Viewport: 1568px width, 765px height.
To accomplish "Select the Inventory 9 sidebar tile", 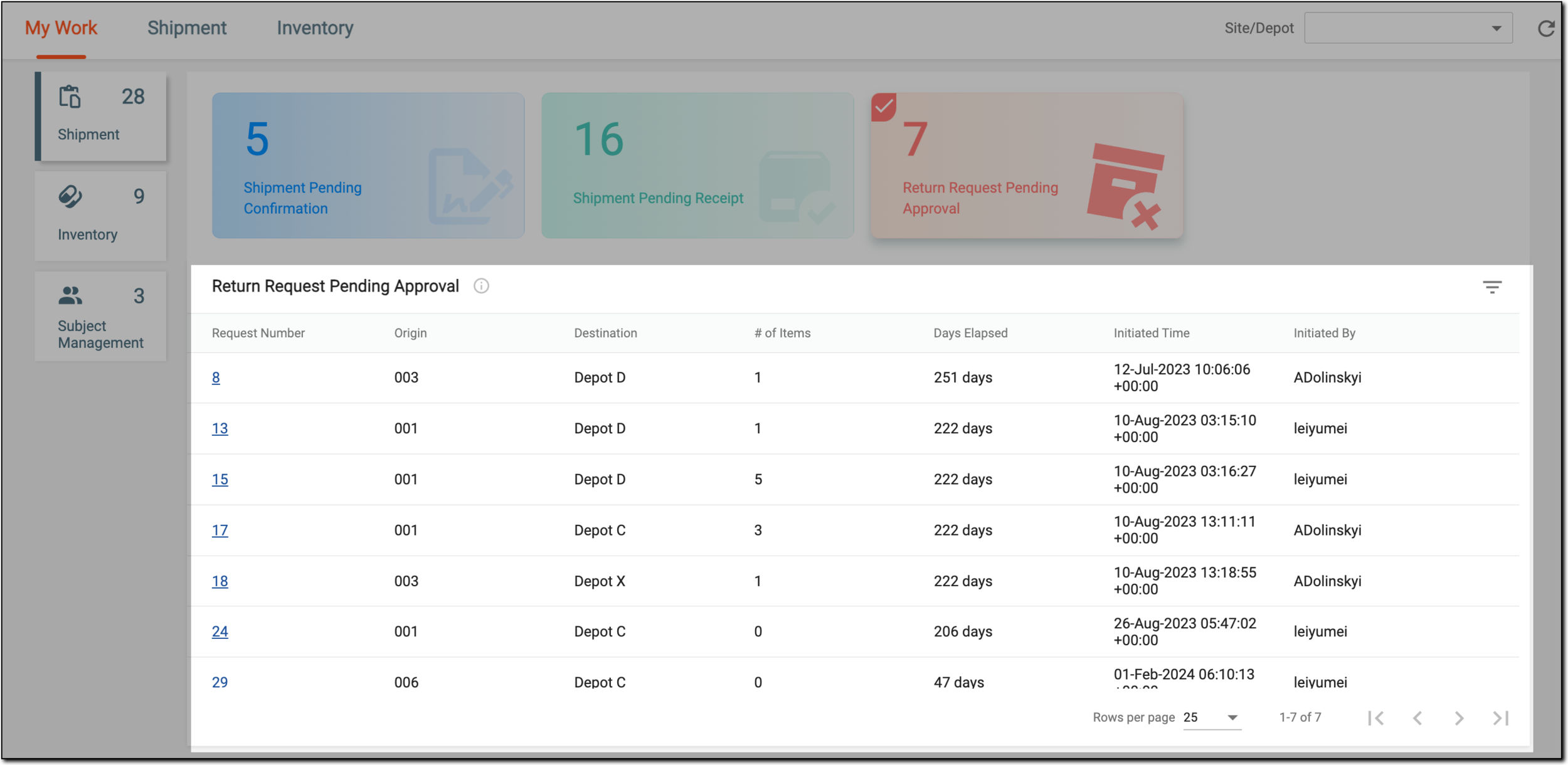I will pyautogui.click(x=101, y=216).
